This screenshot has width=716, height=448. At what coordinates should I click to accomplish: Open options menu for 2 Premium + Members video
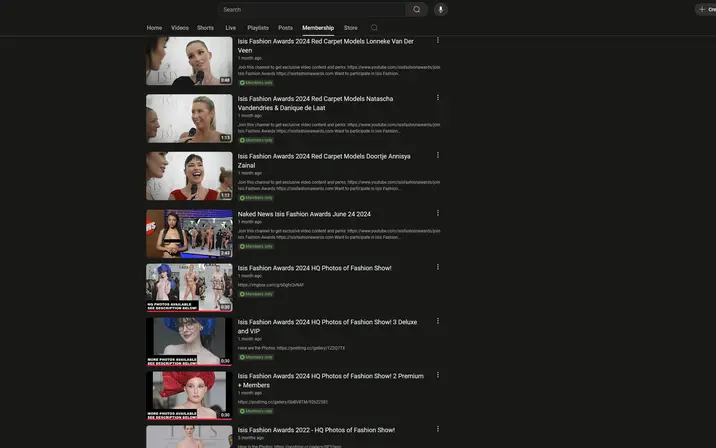point(437,375)
